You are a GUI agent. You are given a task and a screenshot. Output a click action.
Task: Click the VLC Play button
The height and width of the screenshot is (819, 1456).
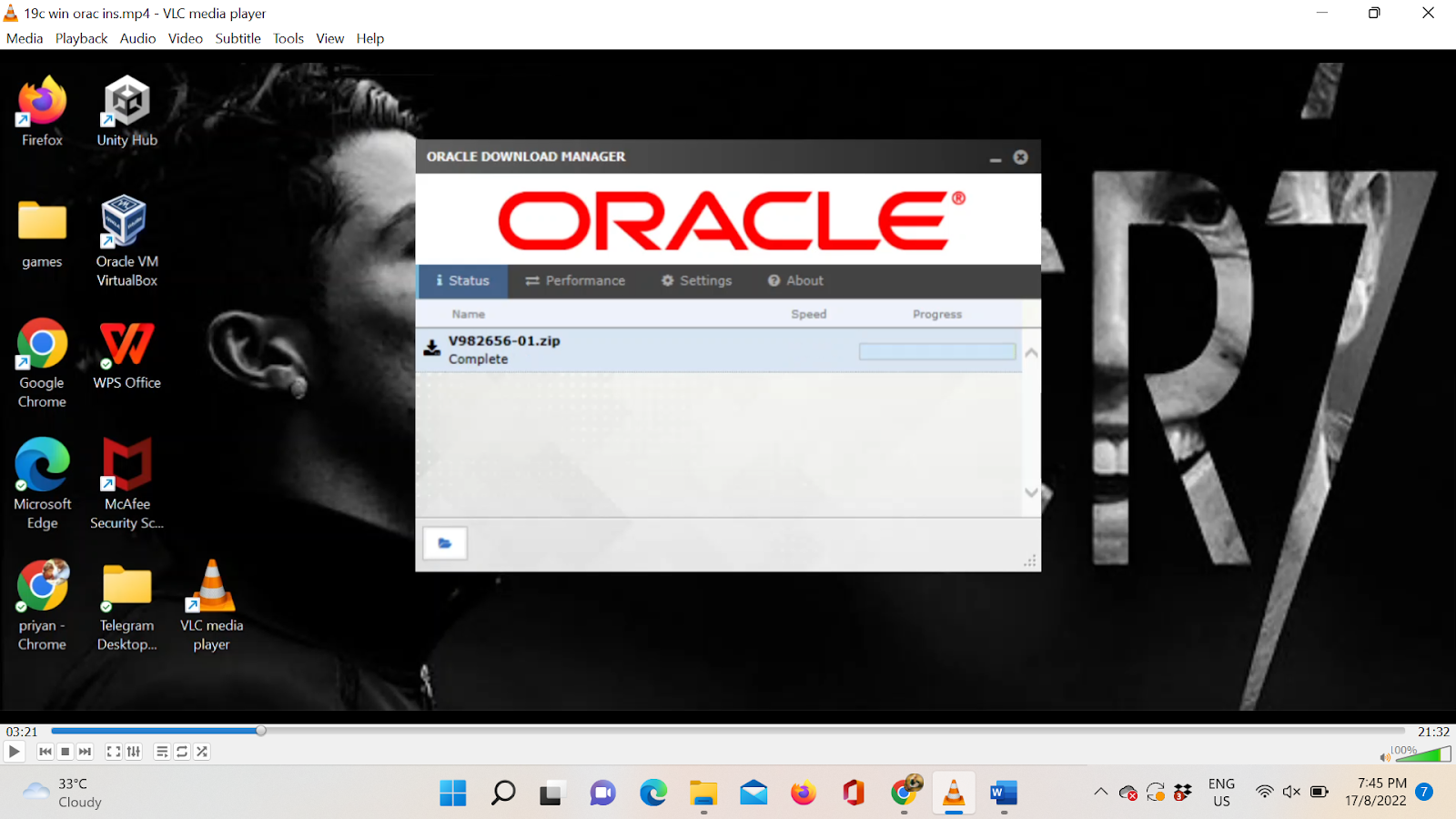15,752
